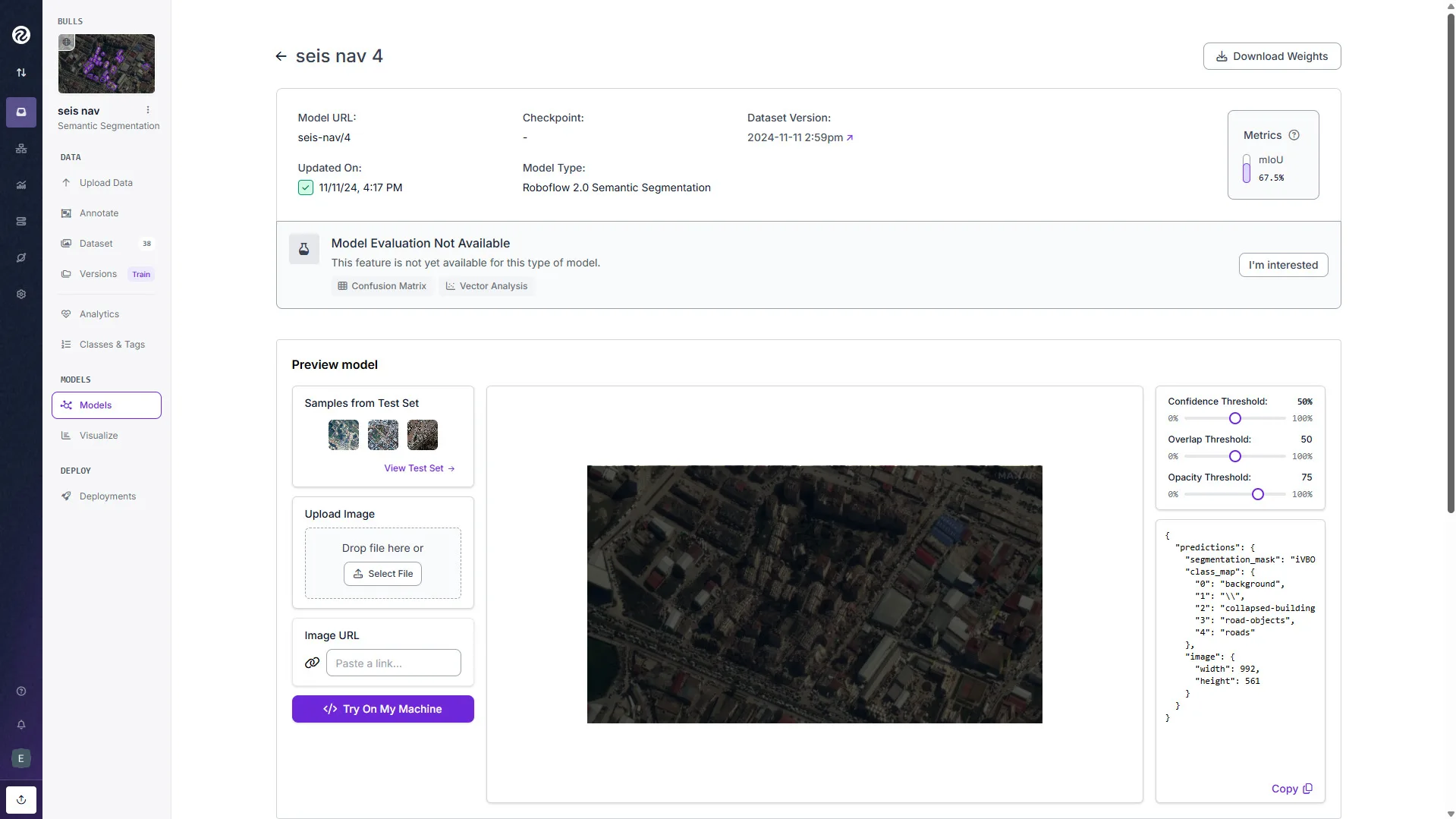Open the Workflows icon in left rail
Screen dimensions: 1456x819
[21, 149]
